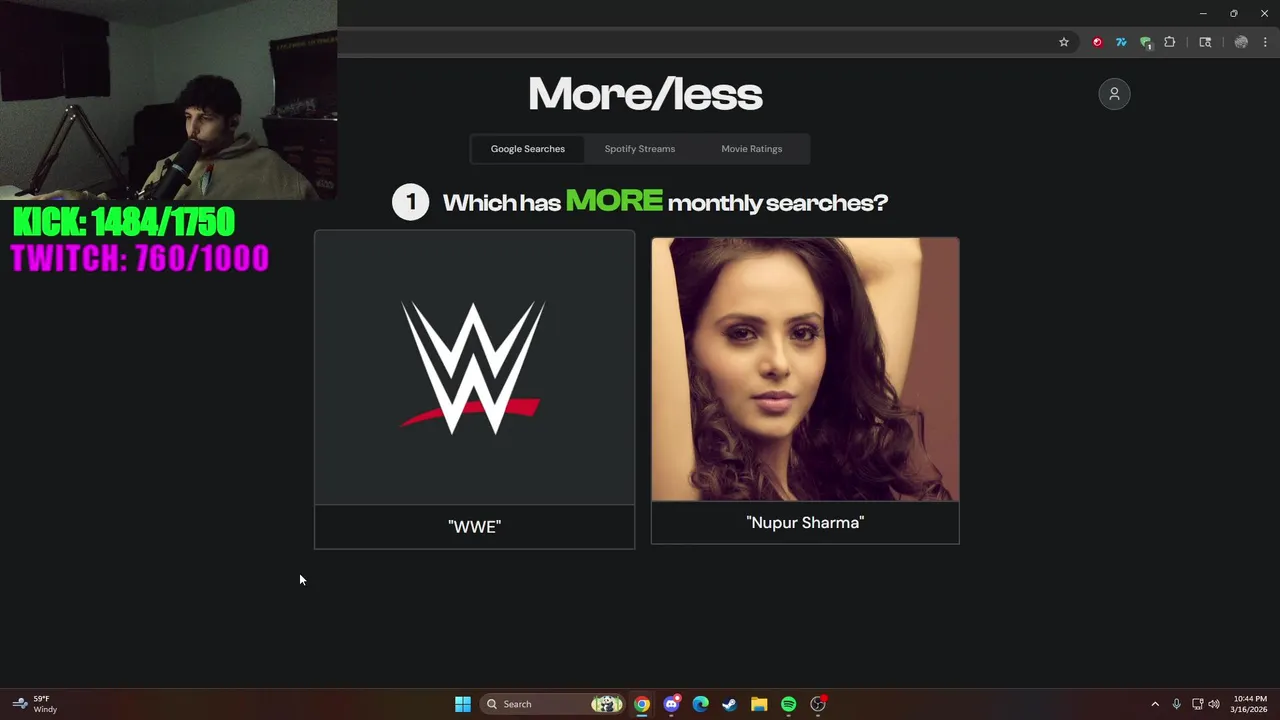
Task: Open the tab search/media icon in Chrome toolbar
Action: pos(1205,42)
